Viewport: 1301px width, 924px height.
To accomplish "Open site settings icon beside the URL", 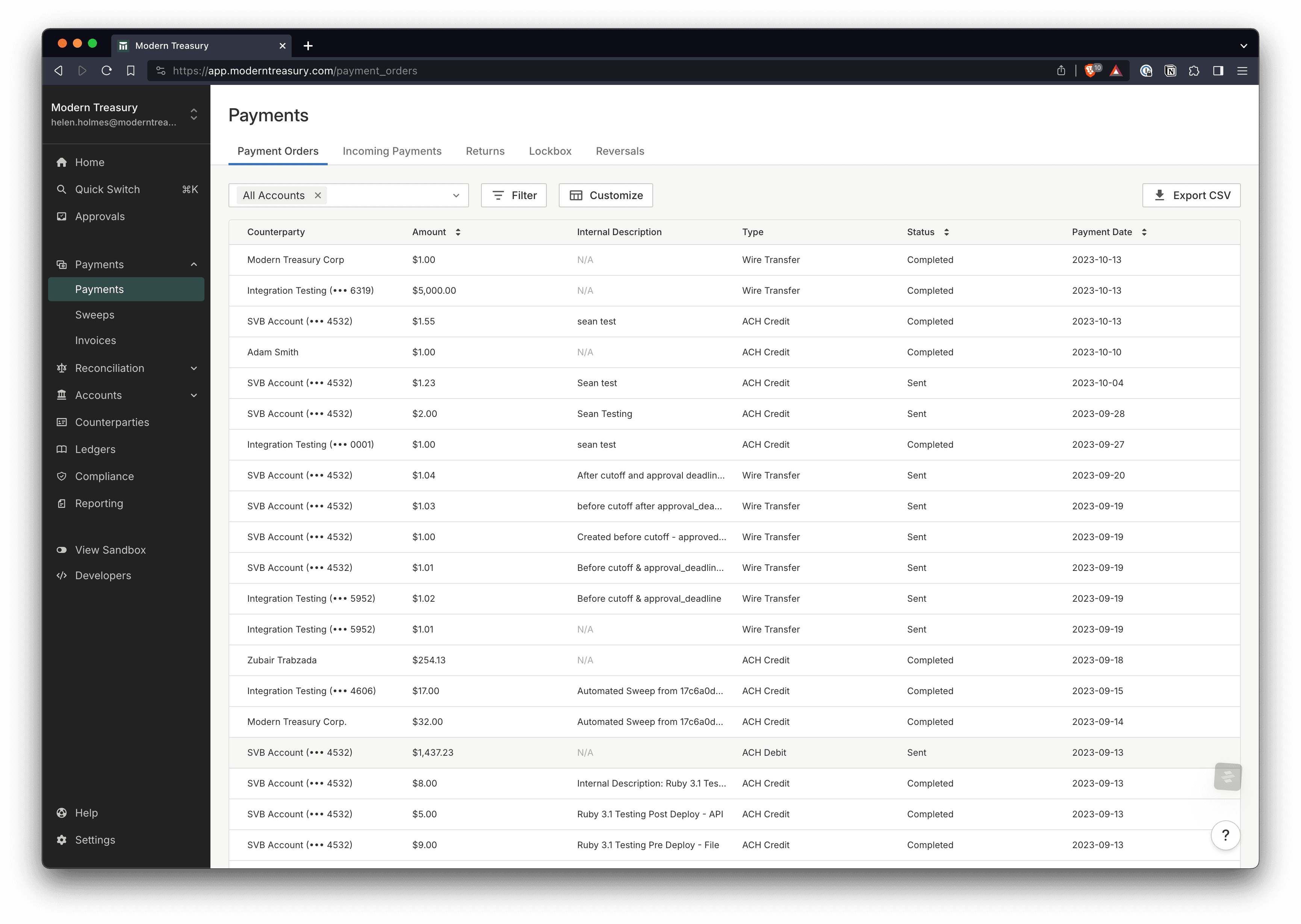I will [160, 71].
